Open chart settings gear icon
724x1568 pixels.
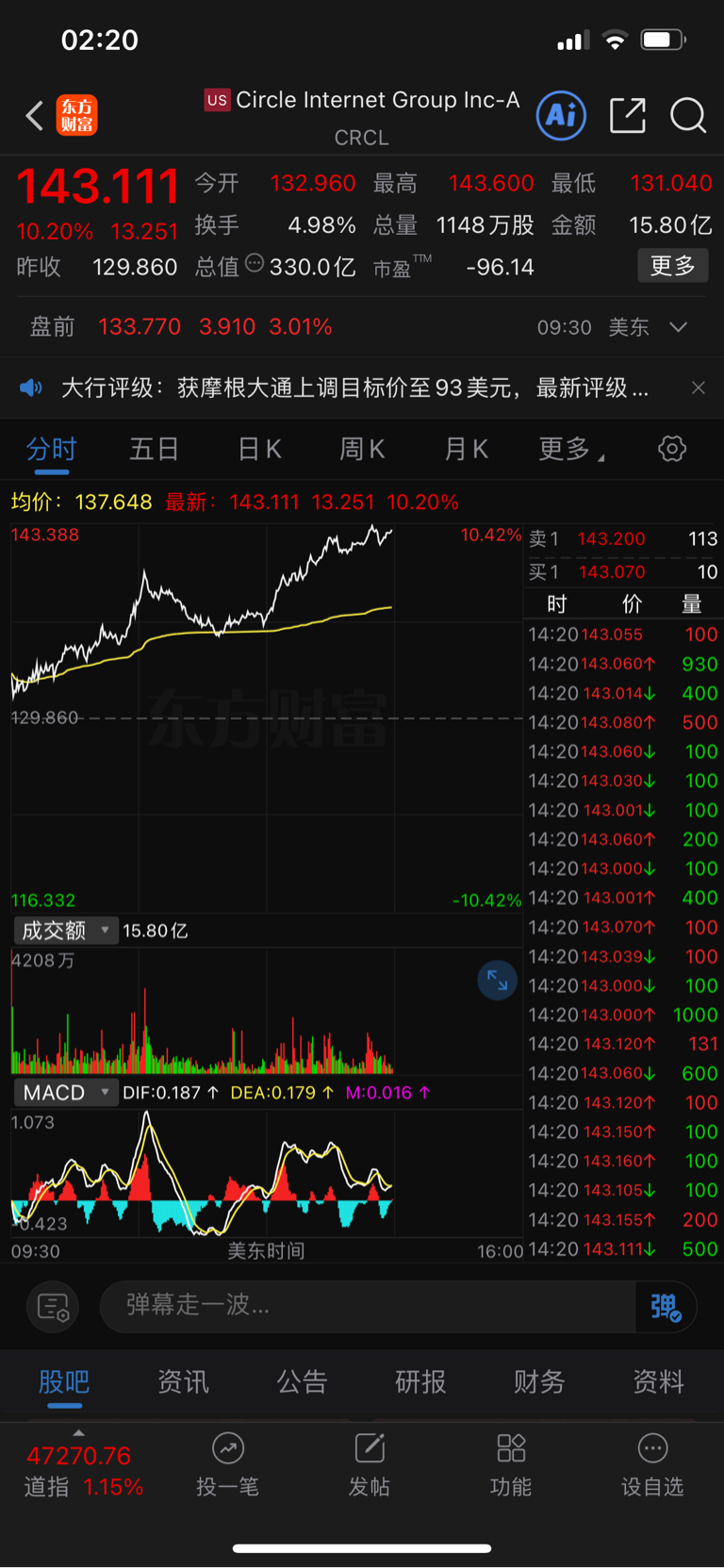coord(672,449)
